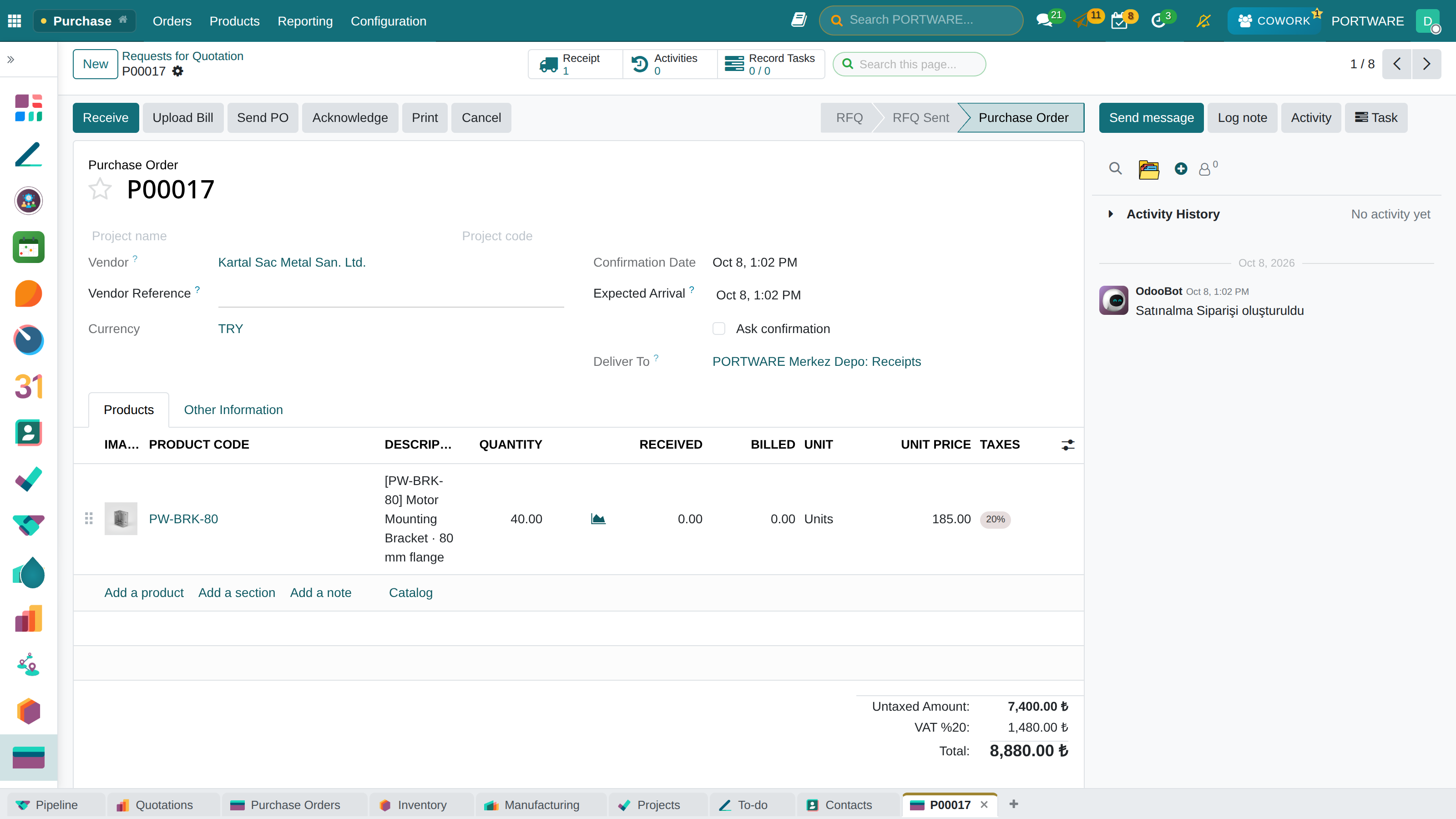Open the green calendar app in sidebar
The height and width of the screenshot is (819, 1456).
[x=28, y=247]
